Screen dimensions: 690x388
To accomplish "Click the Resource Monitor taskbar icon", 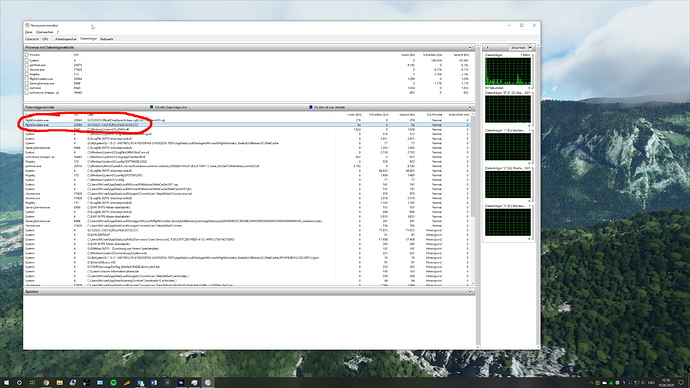I will click(208, 383).
